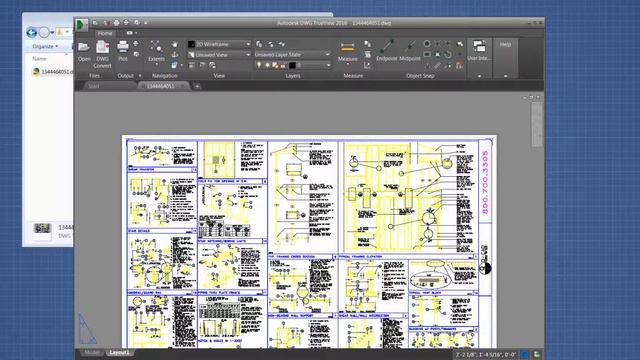Click the black layer color swatch
640x360 pixels.
292,65
